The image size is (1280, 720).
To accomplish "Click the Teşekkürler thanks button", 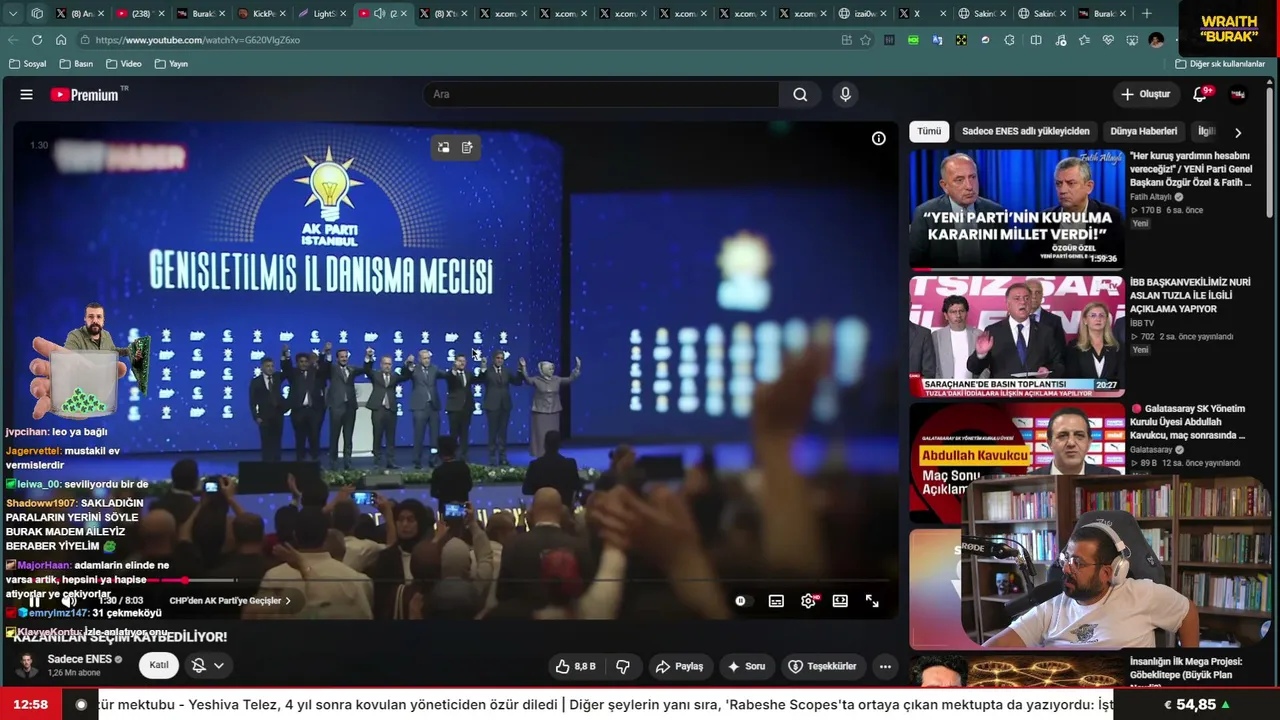I will (822, 666).
